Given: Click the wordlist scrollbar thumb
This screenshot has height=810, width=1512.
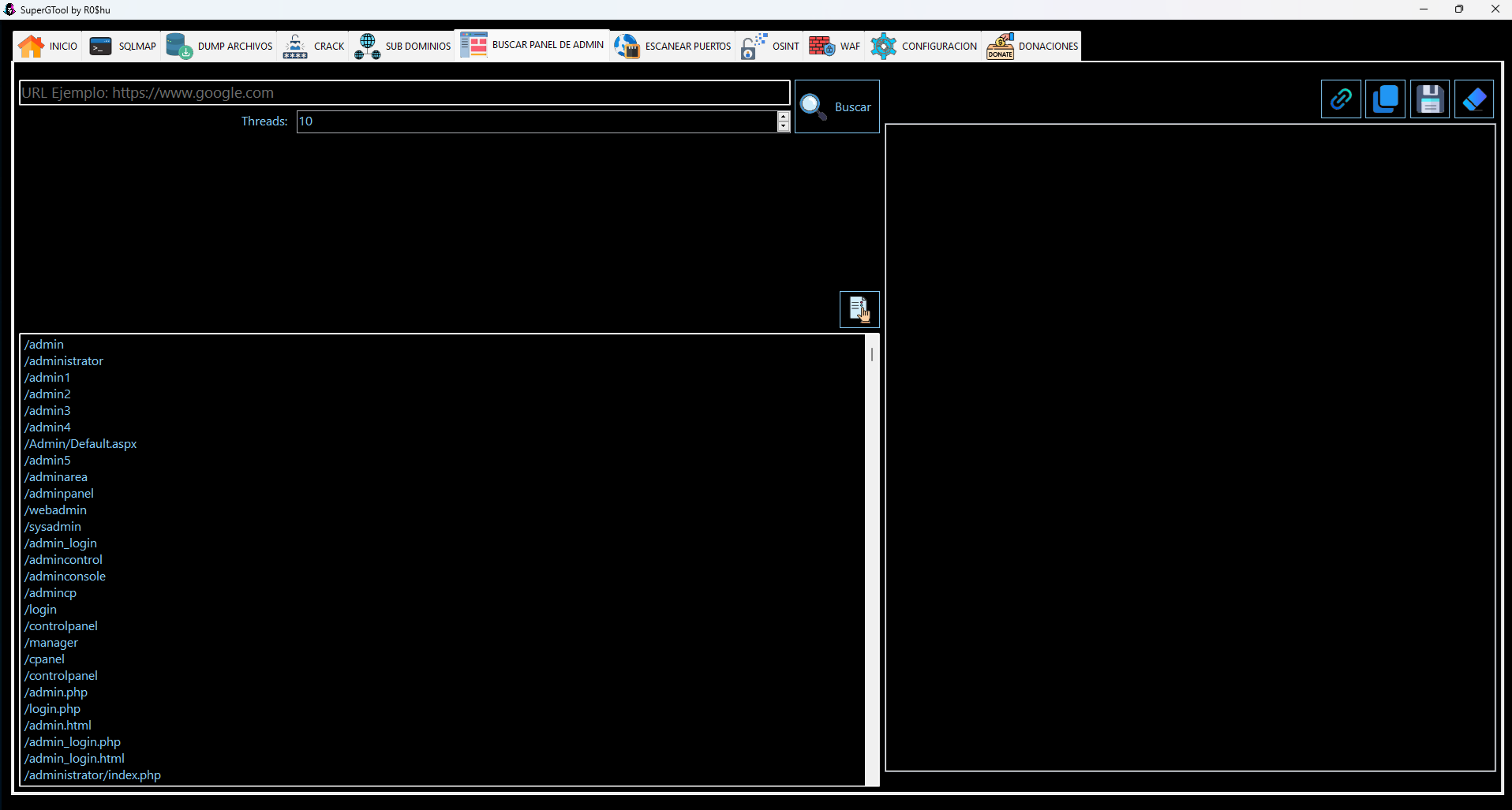Looking at the screenshot, I should tap(872, 354).
